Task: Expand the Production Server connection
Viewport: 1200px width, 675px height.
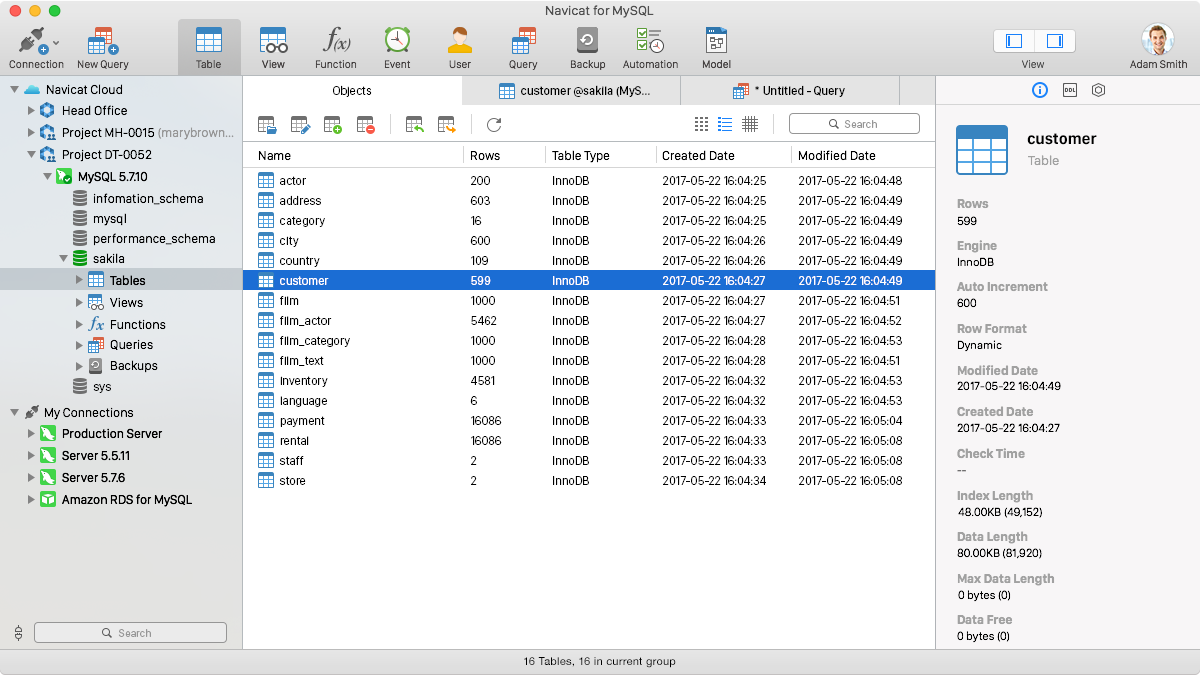Action: point(31,434)
